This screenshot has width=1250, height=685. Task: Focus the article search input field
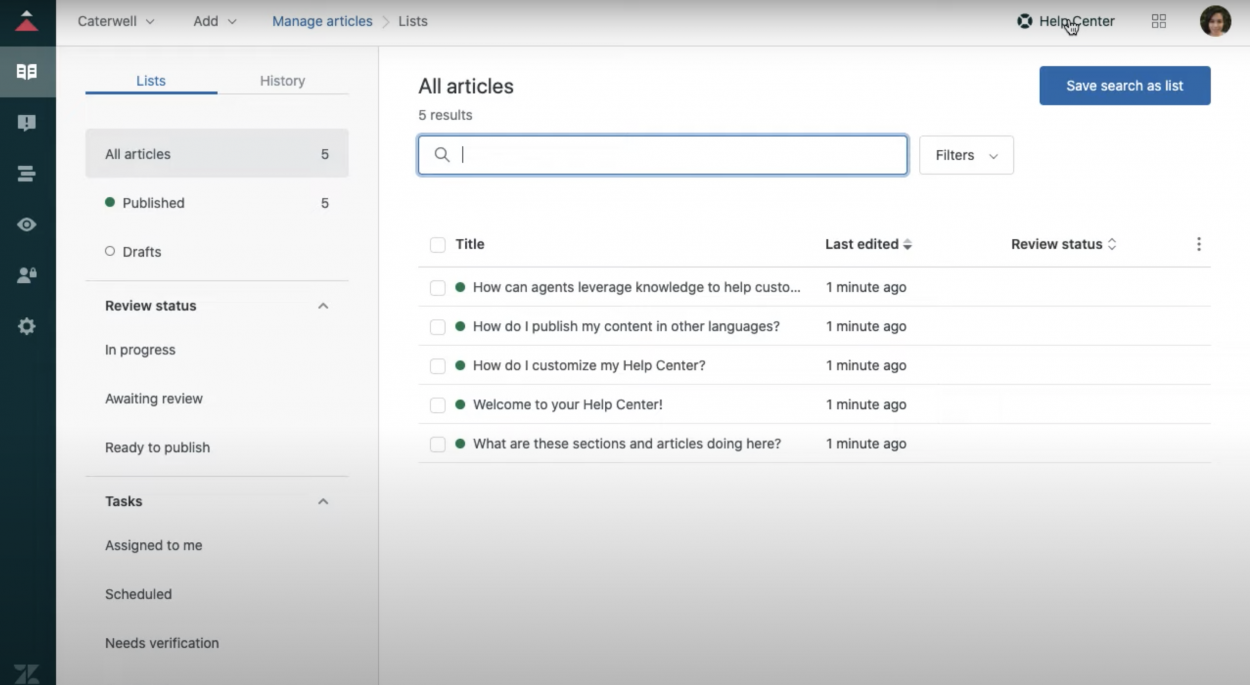coord(663,155)
